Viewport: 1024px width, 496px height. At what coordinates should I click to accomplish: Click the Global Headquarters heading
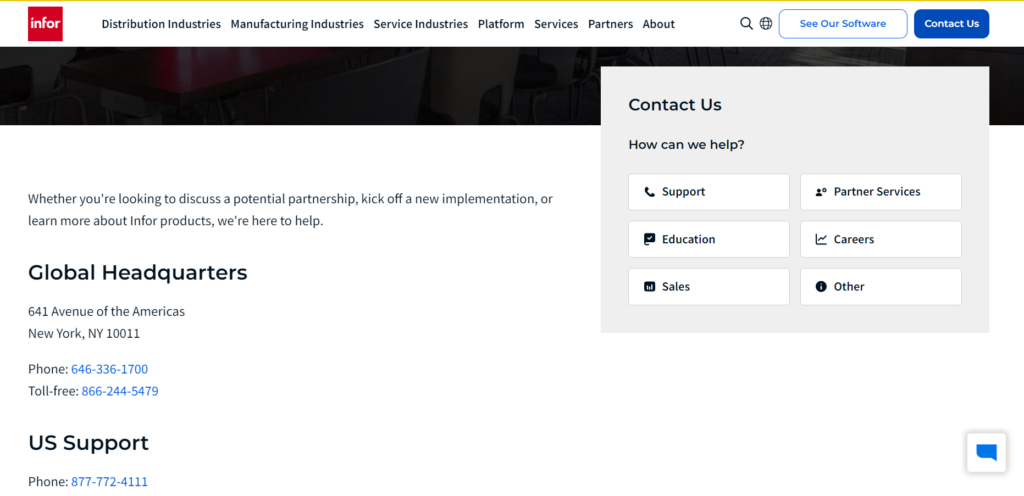point(138,272)
